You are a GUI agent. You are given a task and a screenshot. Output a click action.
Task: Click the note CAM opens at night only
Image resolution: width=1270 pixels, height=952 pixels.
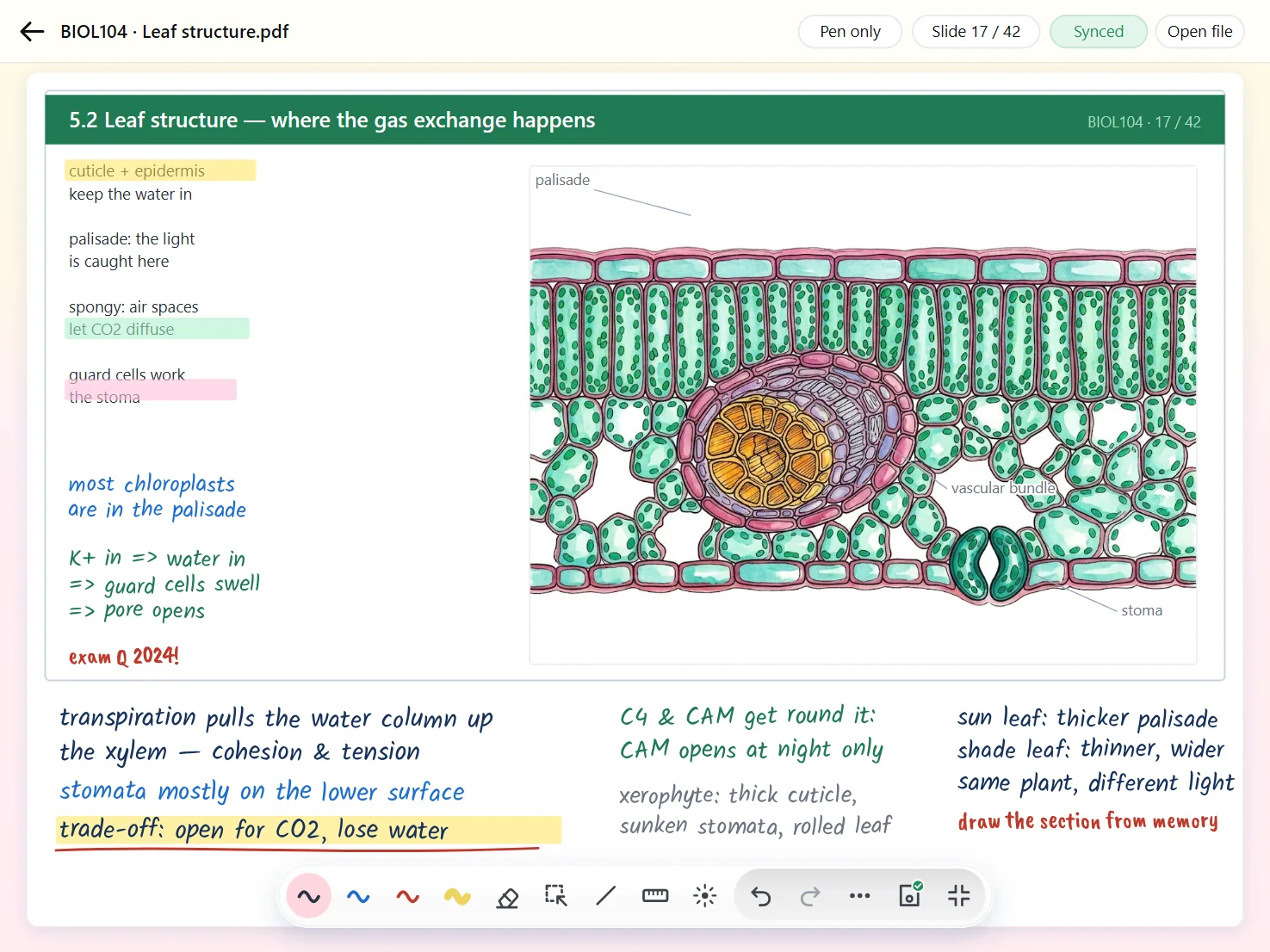click(752, 750)
